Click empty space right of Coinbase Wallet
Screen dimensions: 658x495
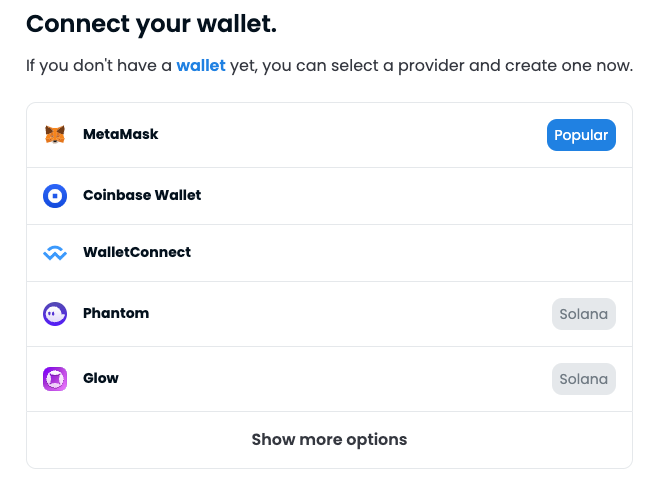point(420,196)
